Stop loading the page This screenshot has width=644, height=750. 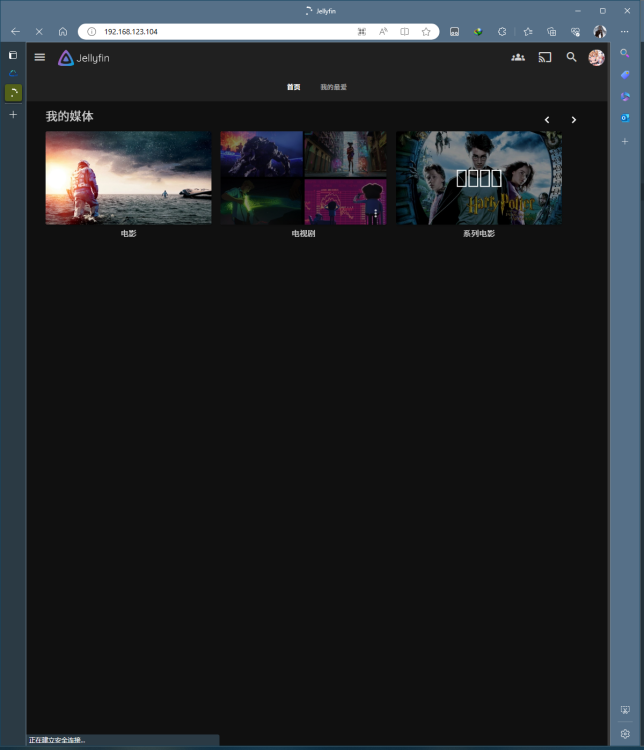(39, 32)
